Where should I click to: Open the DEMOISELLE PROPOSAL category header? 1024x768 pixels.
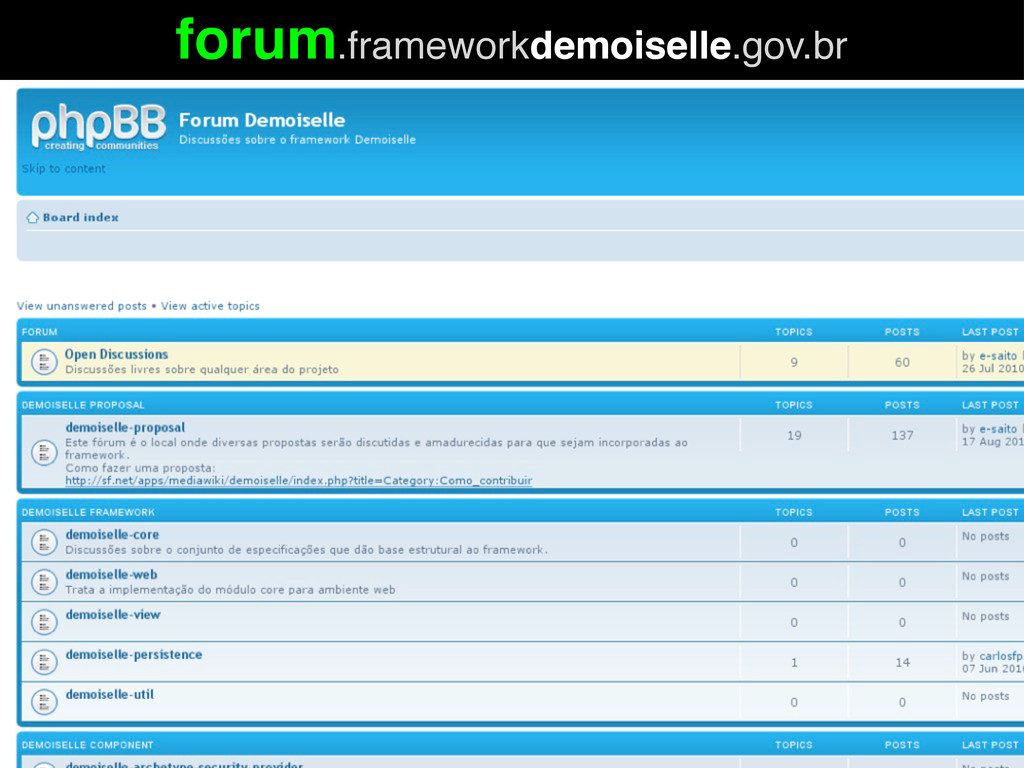point(83,405)
